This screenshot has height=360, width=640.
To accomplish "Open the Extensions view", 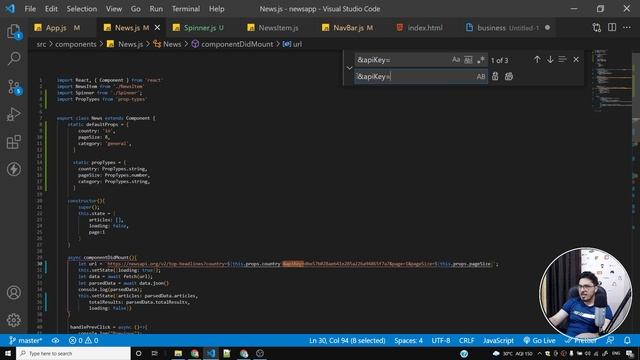I will tap(14, 142).
